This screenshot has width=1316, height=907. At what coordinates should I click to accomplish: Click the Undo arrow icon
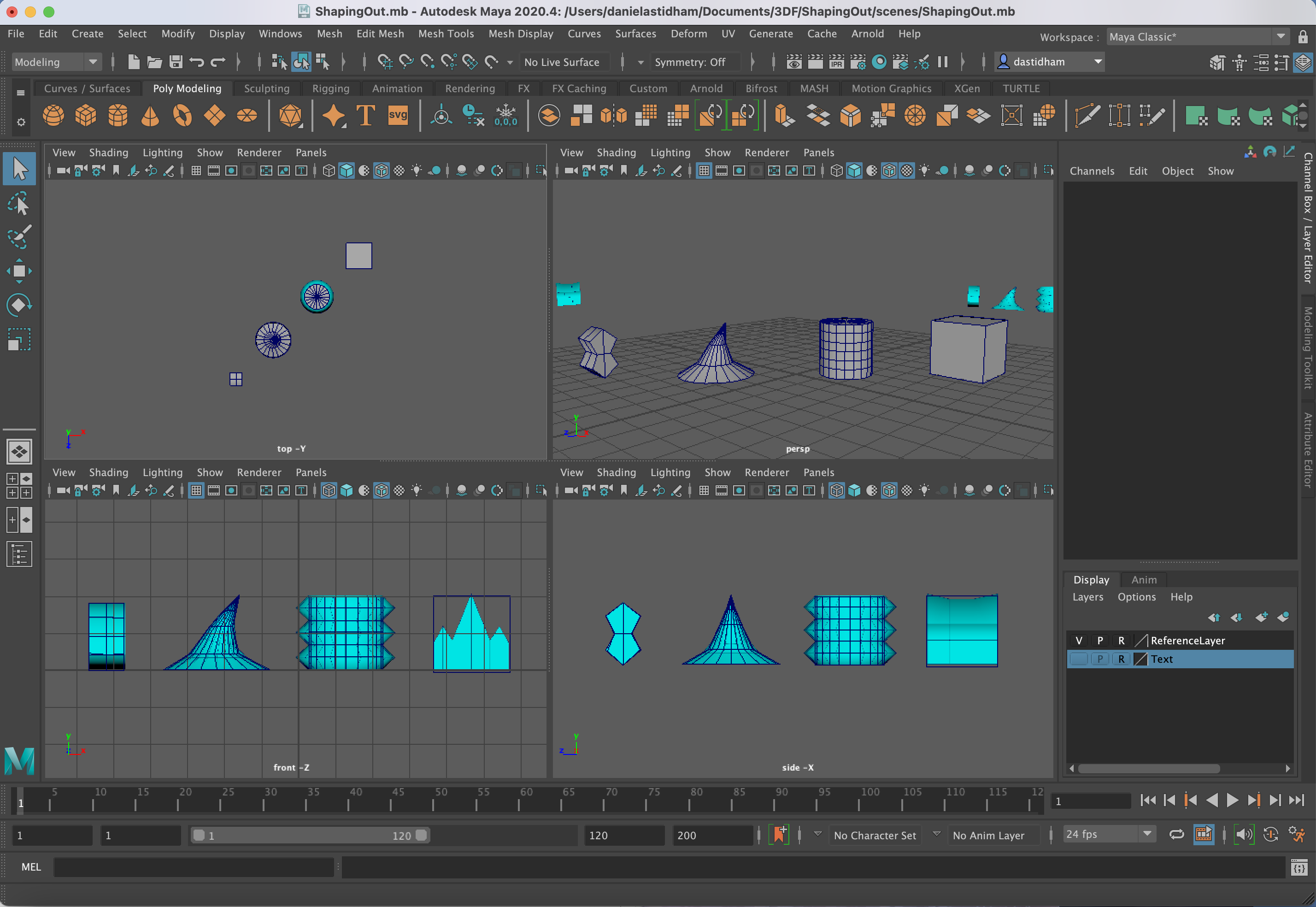pyautogui.click(x=197, y=61)
